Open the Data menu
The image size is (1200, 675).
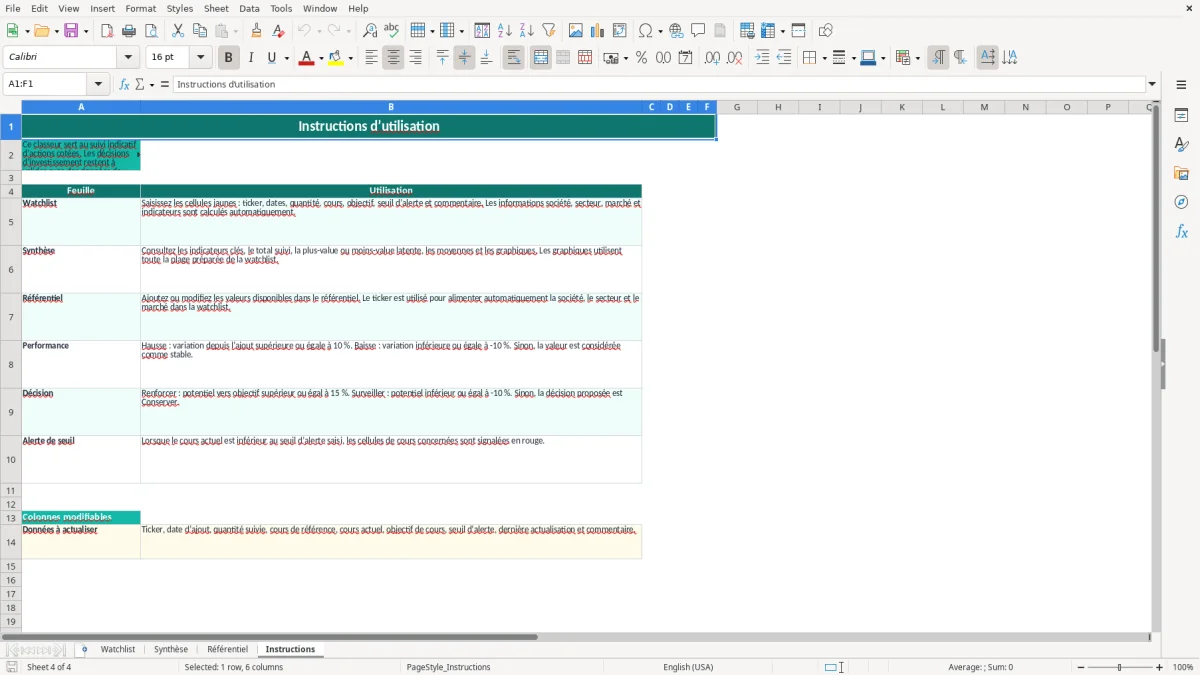(x=249, y=8)
